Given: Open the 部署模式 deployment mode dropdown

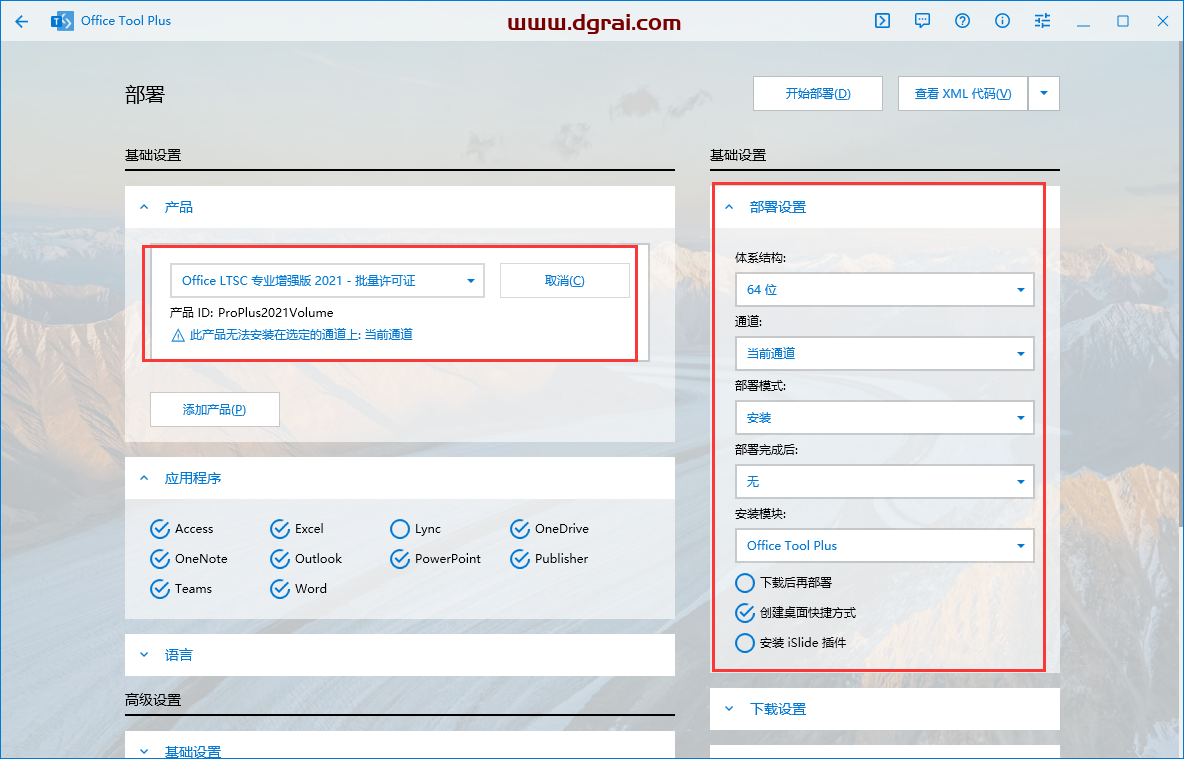Looking at the screenshot, I should (x=884, y=417).
